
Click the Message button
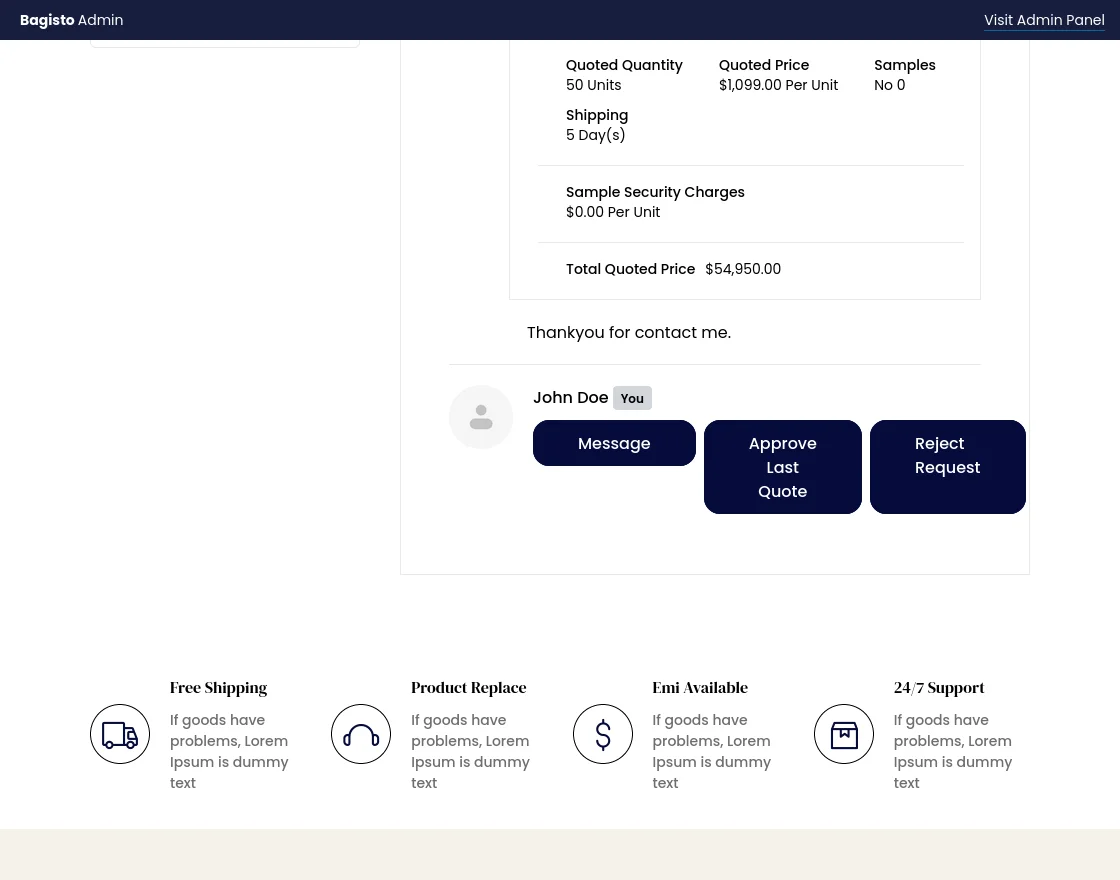(614, 443)
